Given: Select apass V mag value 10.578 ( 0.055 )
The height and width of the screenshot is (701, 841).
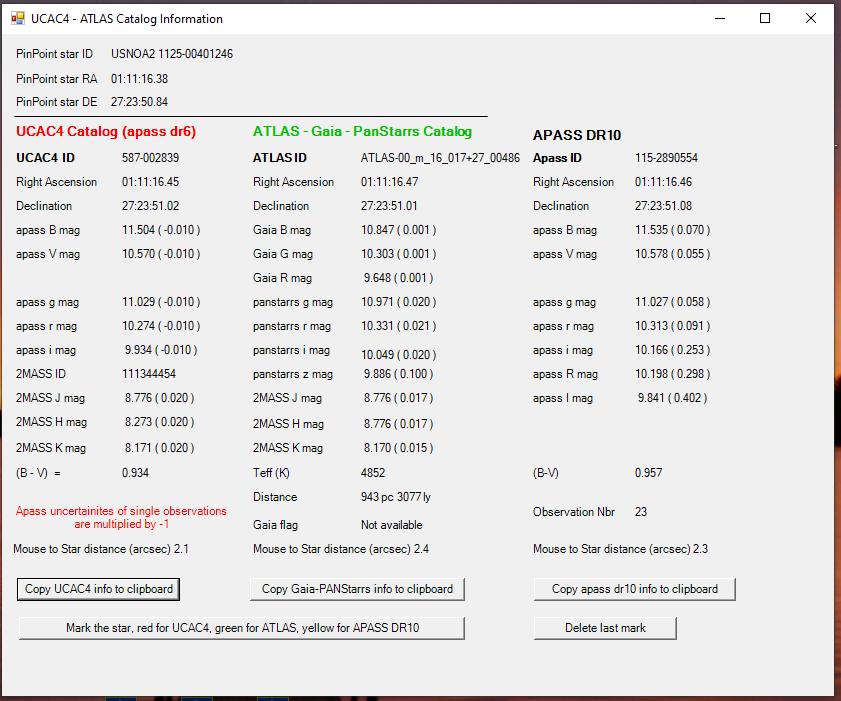Looking at the screenshot, I should pos(673,254).
